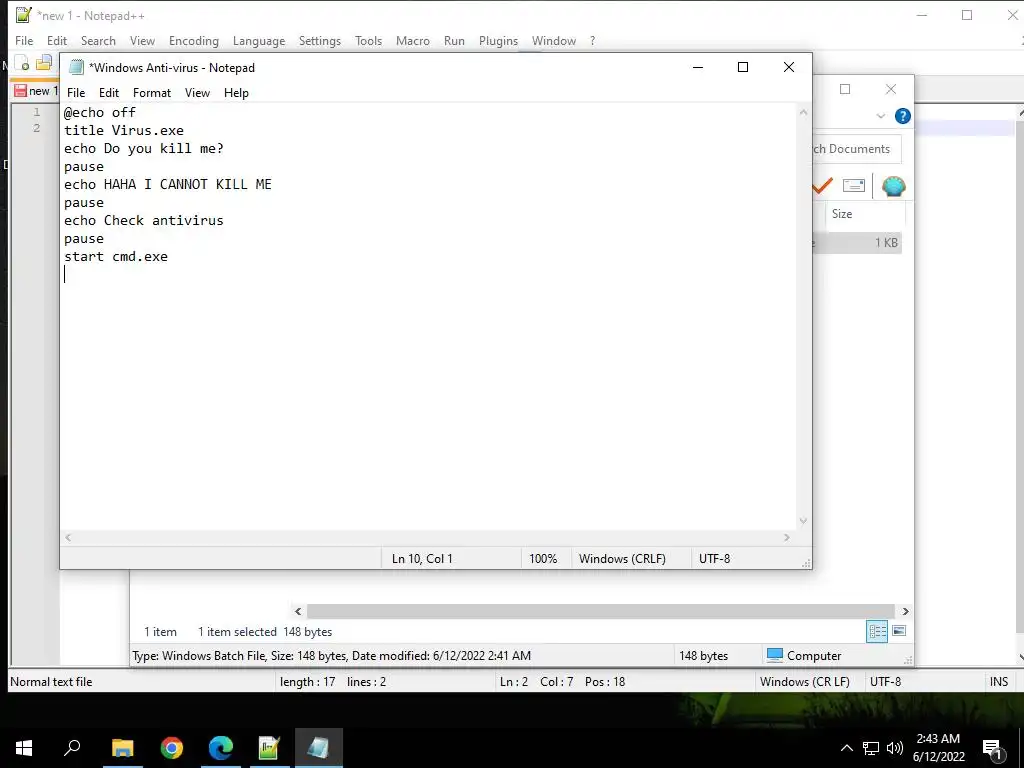Image resolution: width=1024 pixels, height=768 pixels.
Task: Click the Notepad++ Open file toolbar icon
Action: [x=44, y=63]
